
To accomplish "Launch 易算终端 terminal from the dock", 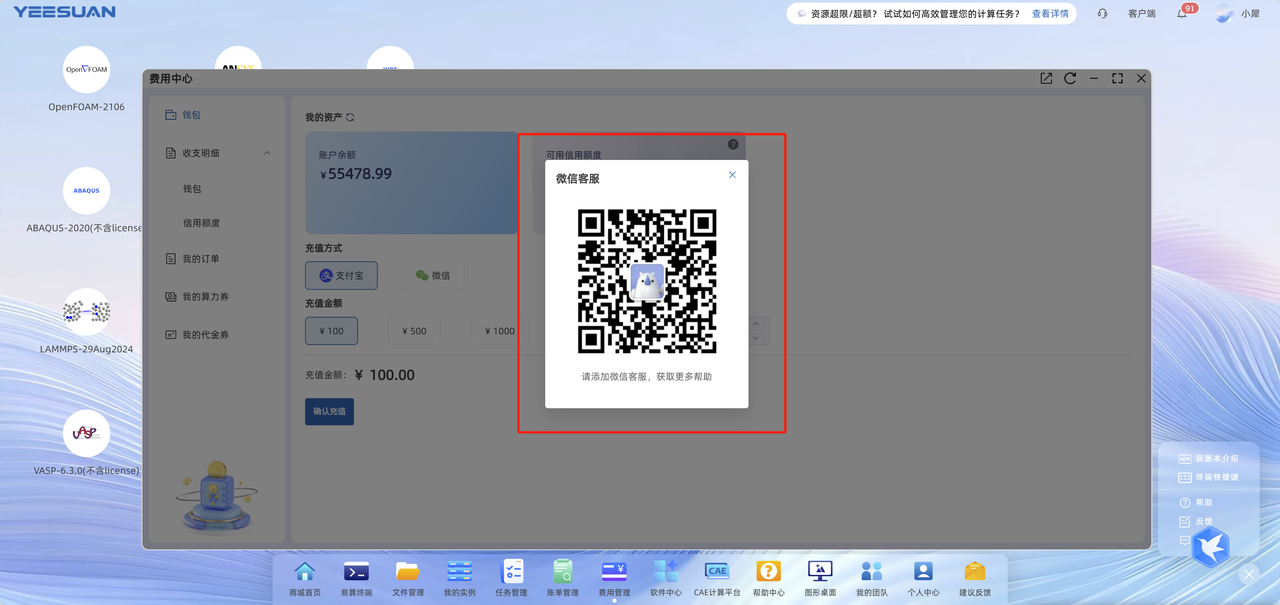I will [x=356, y=578].
